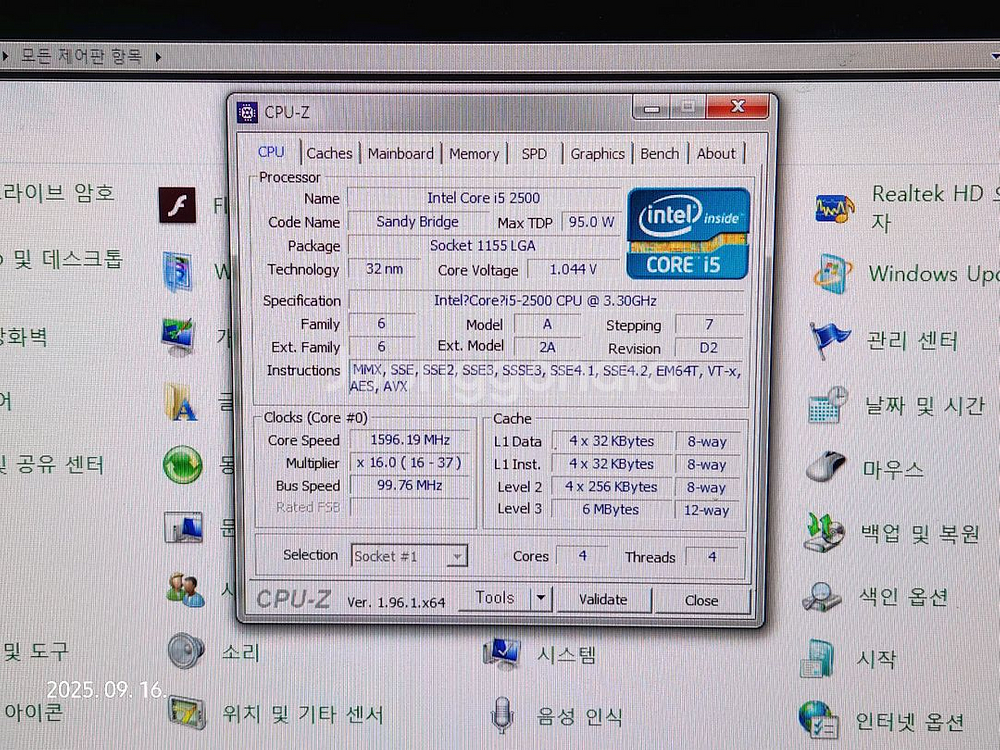Open the Tools dropdown arrow
The height and width of the screenshot is (750, 1000).
click(540, 599)
